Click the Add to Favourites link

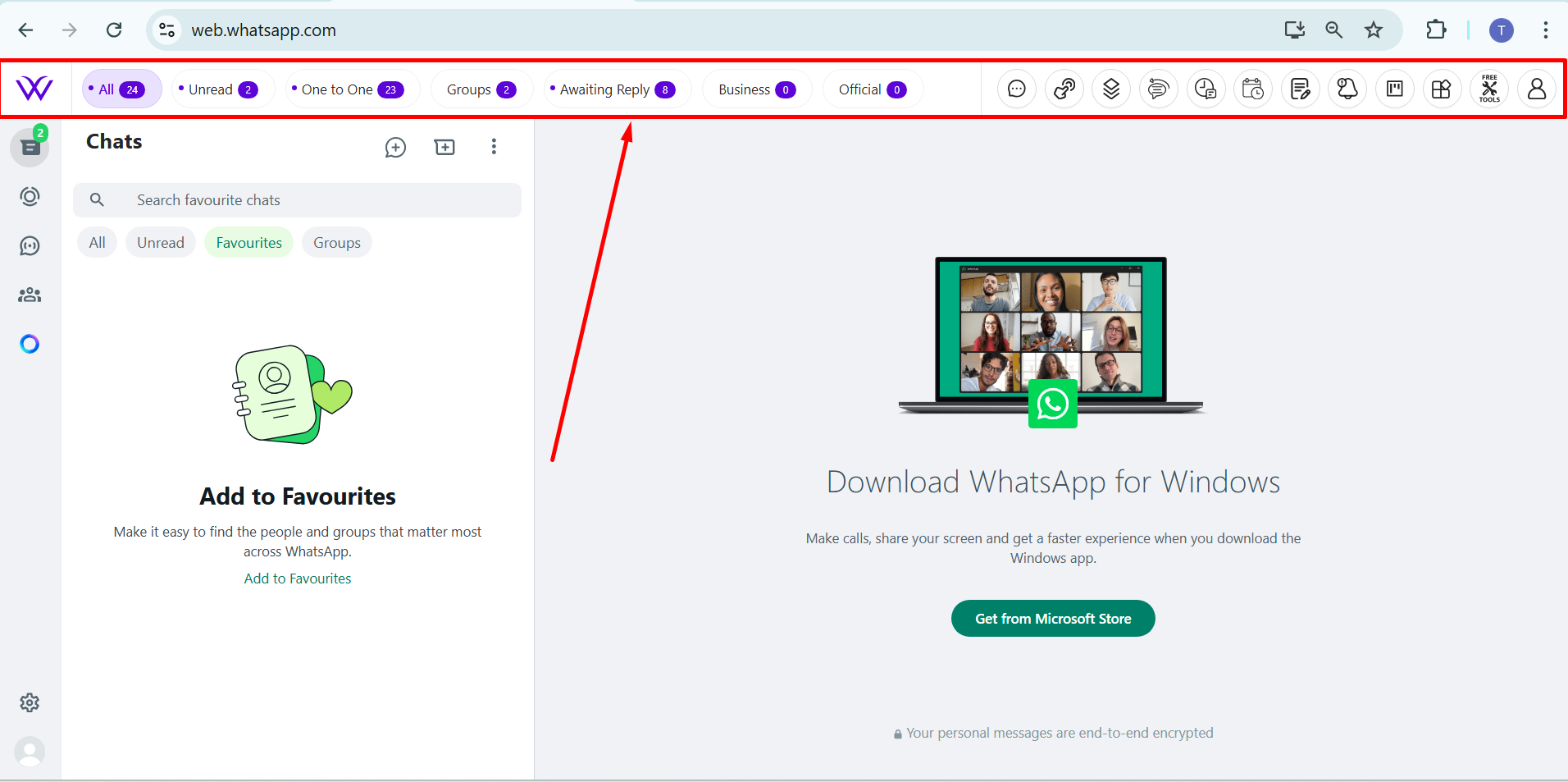coord(298,578)
